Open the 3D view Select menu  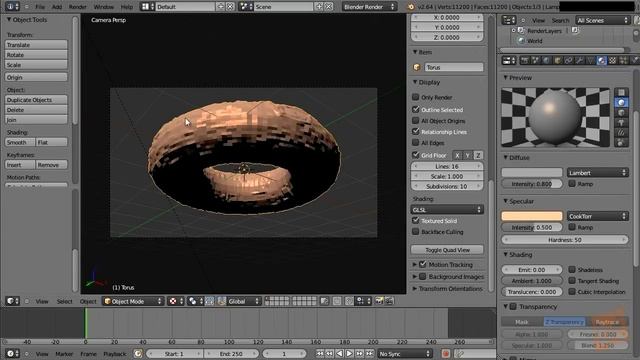pyautogui.click(x=64, y=301)
